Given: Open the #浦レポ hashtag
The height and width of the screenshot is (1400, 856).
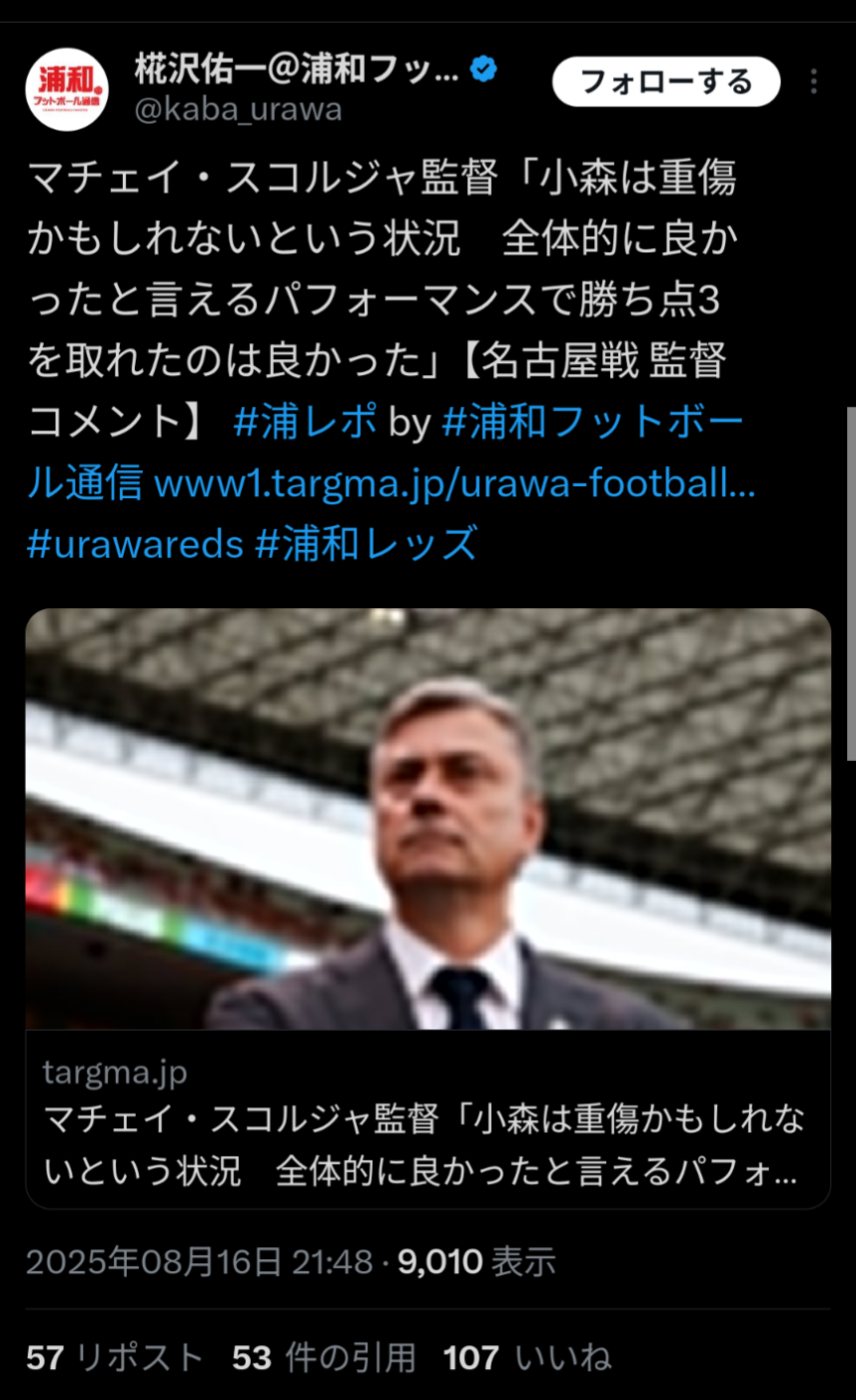Looking at the screenshot, I should pyautogui.click(x=306, y=423).
